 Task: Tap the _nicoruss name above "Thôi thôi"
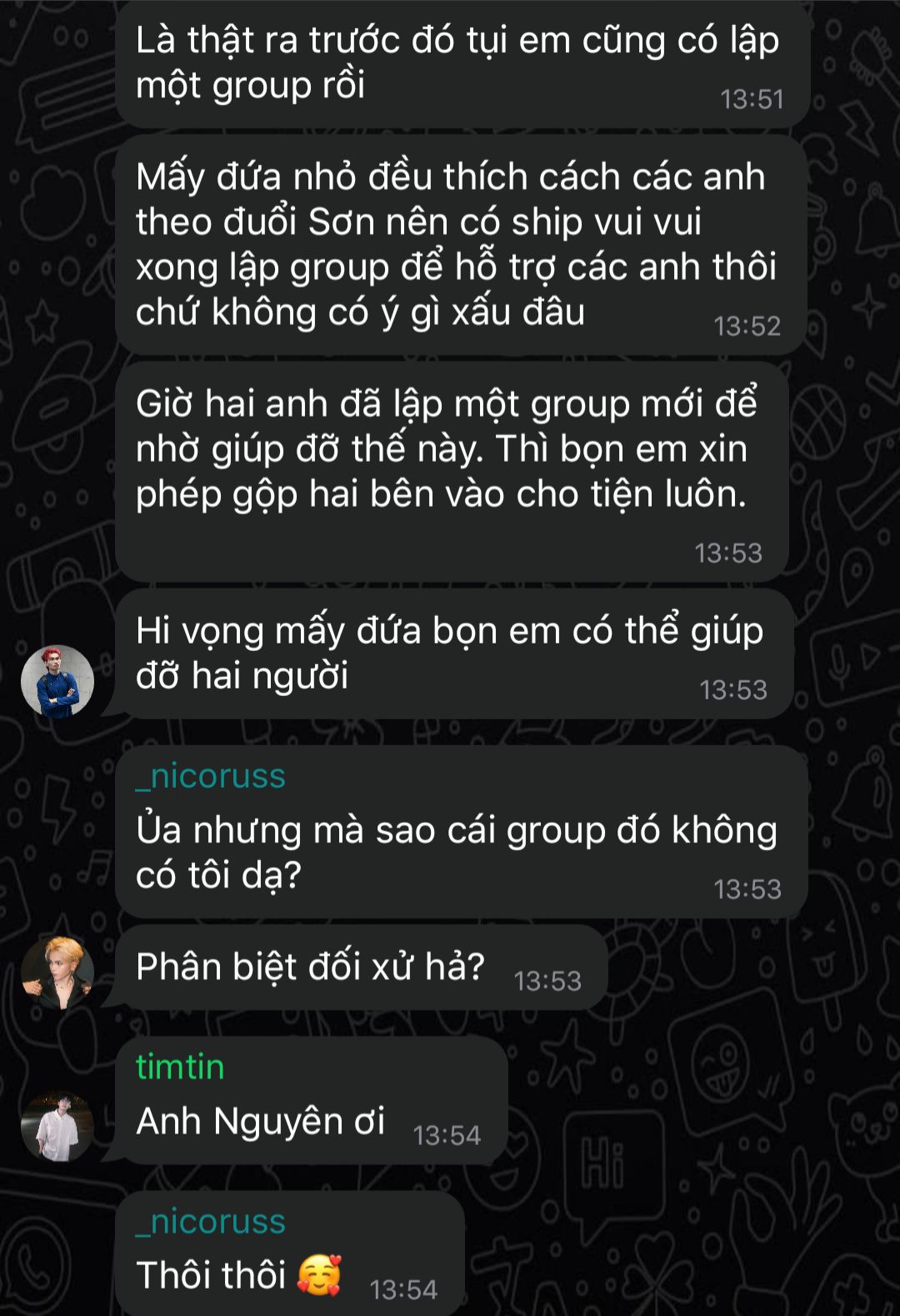point(211,1221)
